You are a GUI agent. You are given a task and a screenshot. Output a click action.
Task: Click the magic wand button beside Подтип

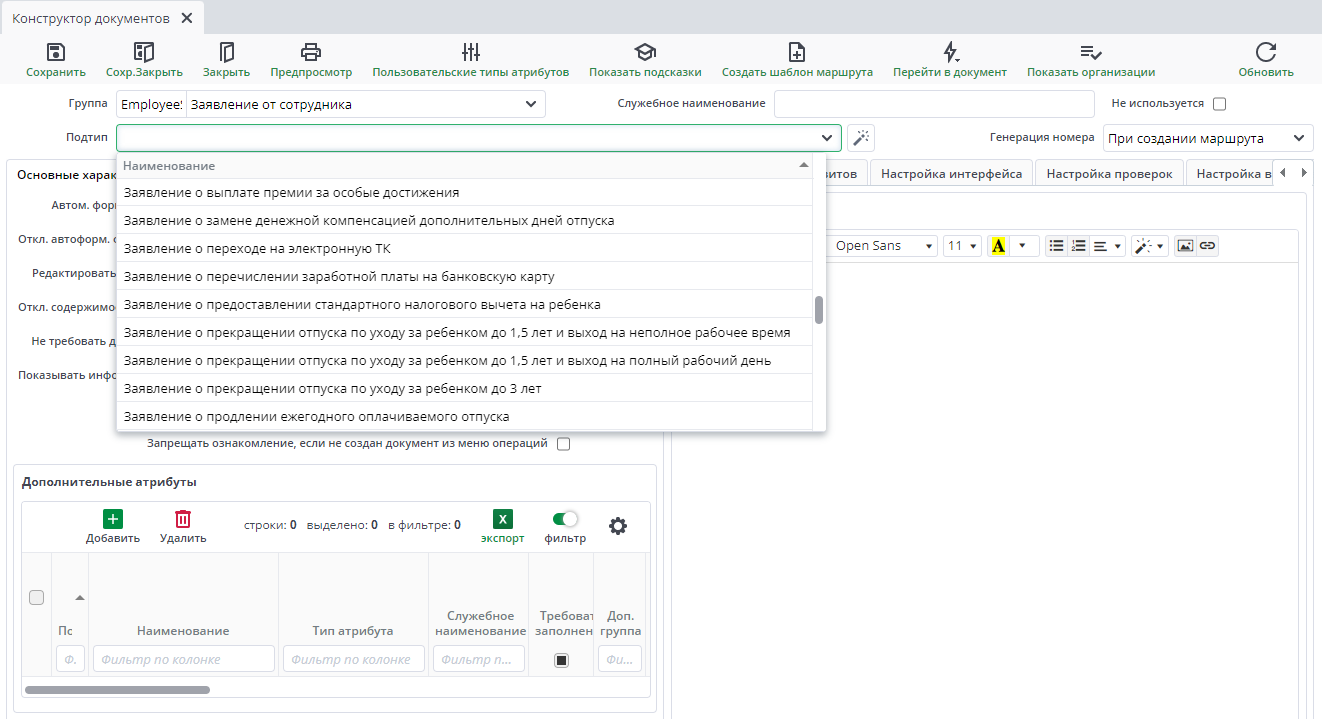click(x=861, y=138)
